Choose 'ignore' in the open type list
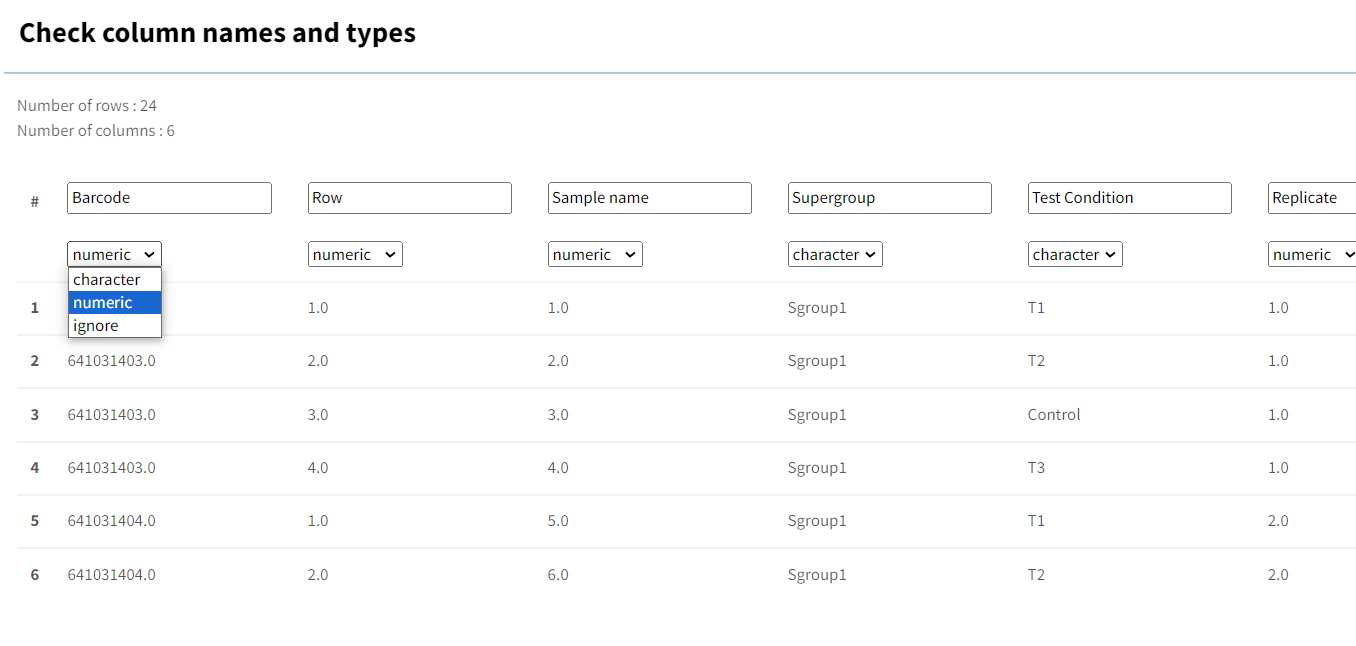Viewport: 1356px width, 646px height. click(114, 325)
